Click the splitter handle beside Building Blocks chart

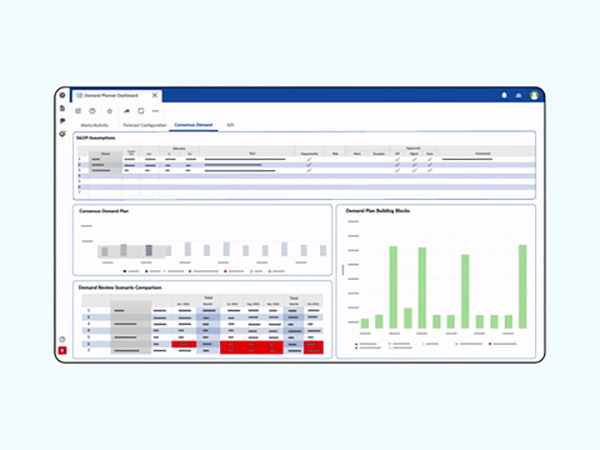tap(343, 270)
